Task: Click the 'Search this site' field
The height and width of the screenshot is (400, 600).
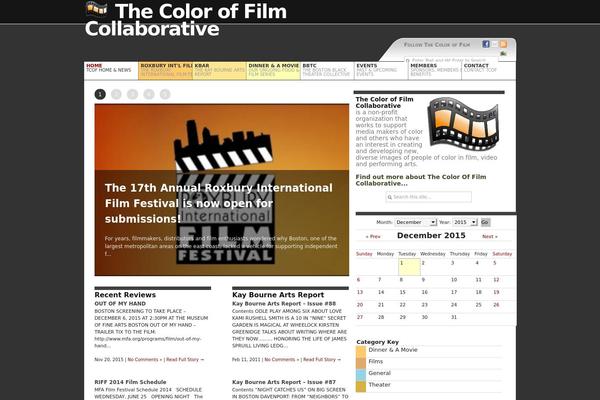Action: click(429, 197)
